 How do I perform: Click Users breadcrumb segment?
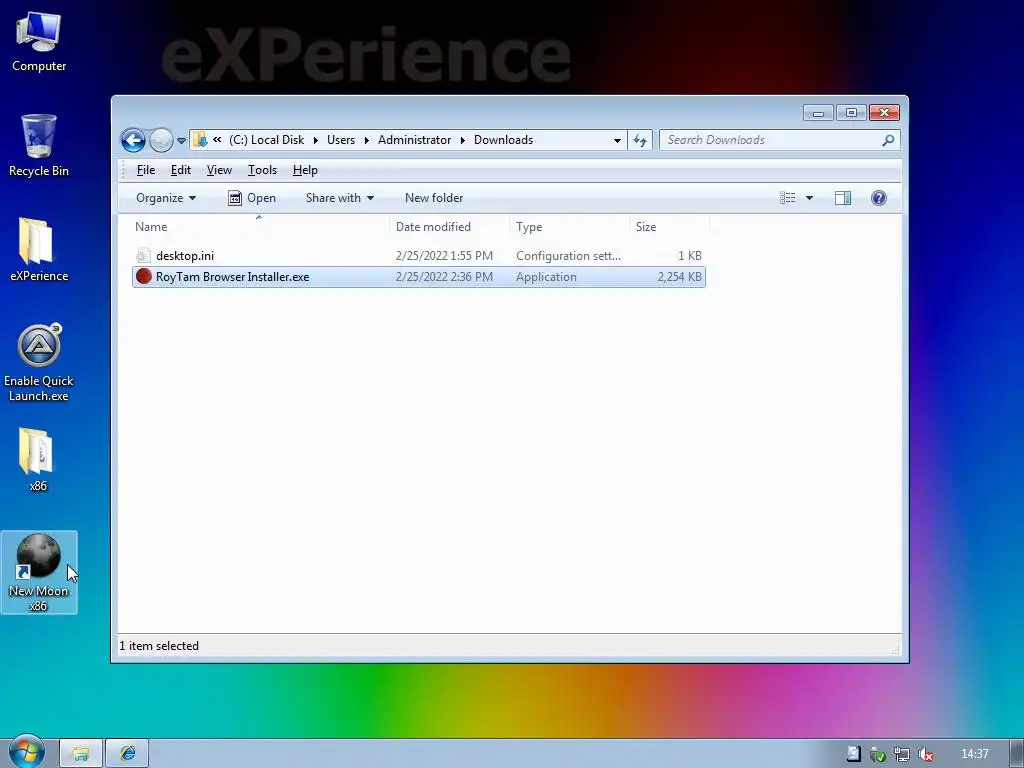341,140
